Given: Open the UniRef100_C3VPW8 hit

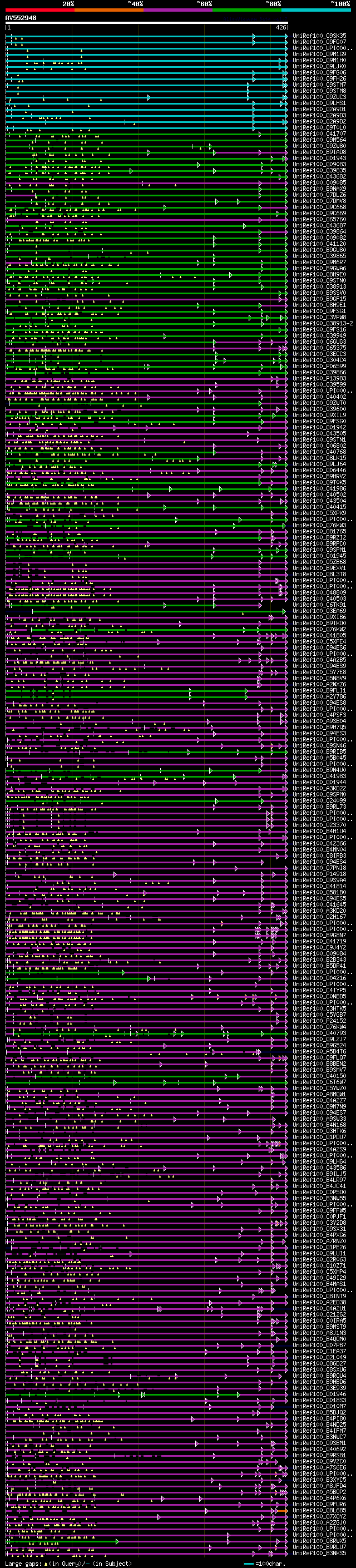Looking at the screenshot, I should tap(319, 317).
